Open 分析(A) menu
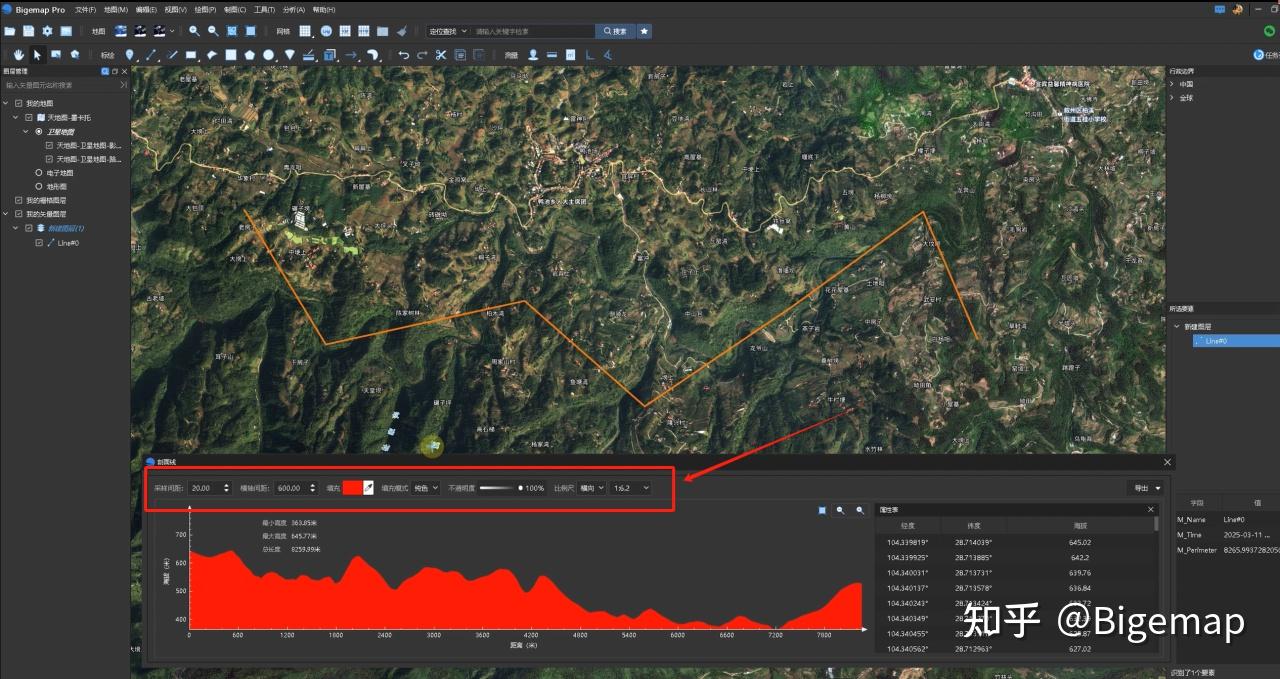The width and height of the screenshot is (1280, 679). point(294,9)
